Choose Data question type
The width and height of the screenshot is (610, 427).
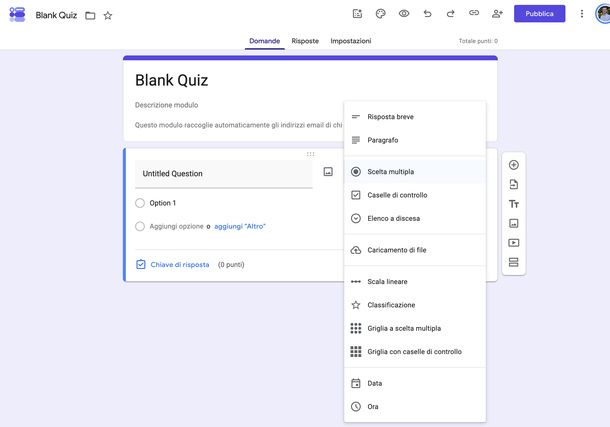tap(415, 383)
